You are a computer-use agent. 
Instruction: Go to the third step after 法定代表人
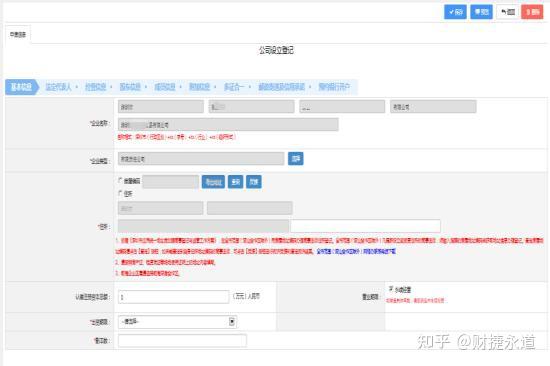[x=95, y=87]
